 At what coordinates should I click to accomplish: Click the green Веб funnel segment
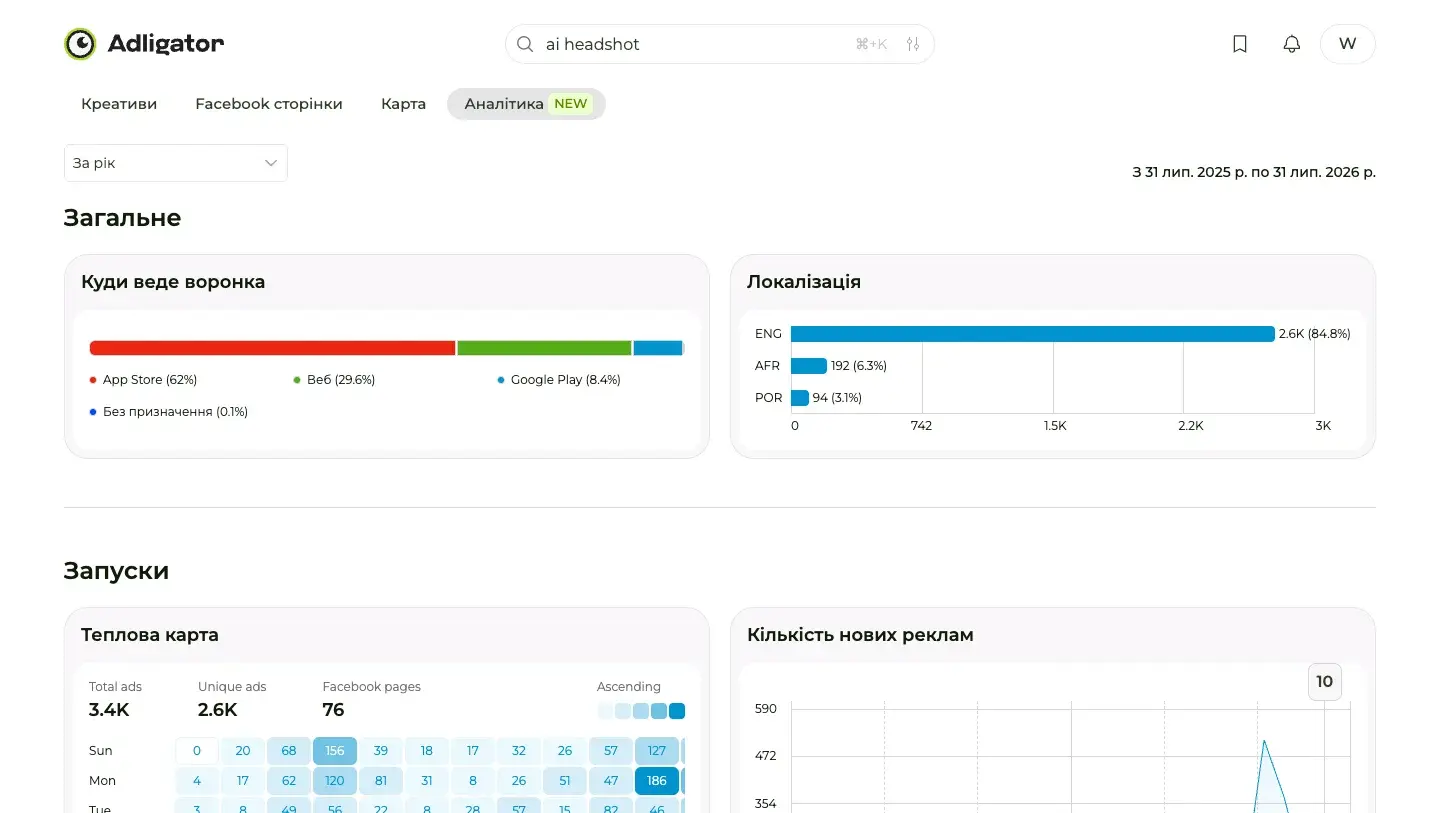click(544, 348)
